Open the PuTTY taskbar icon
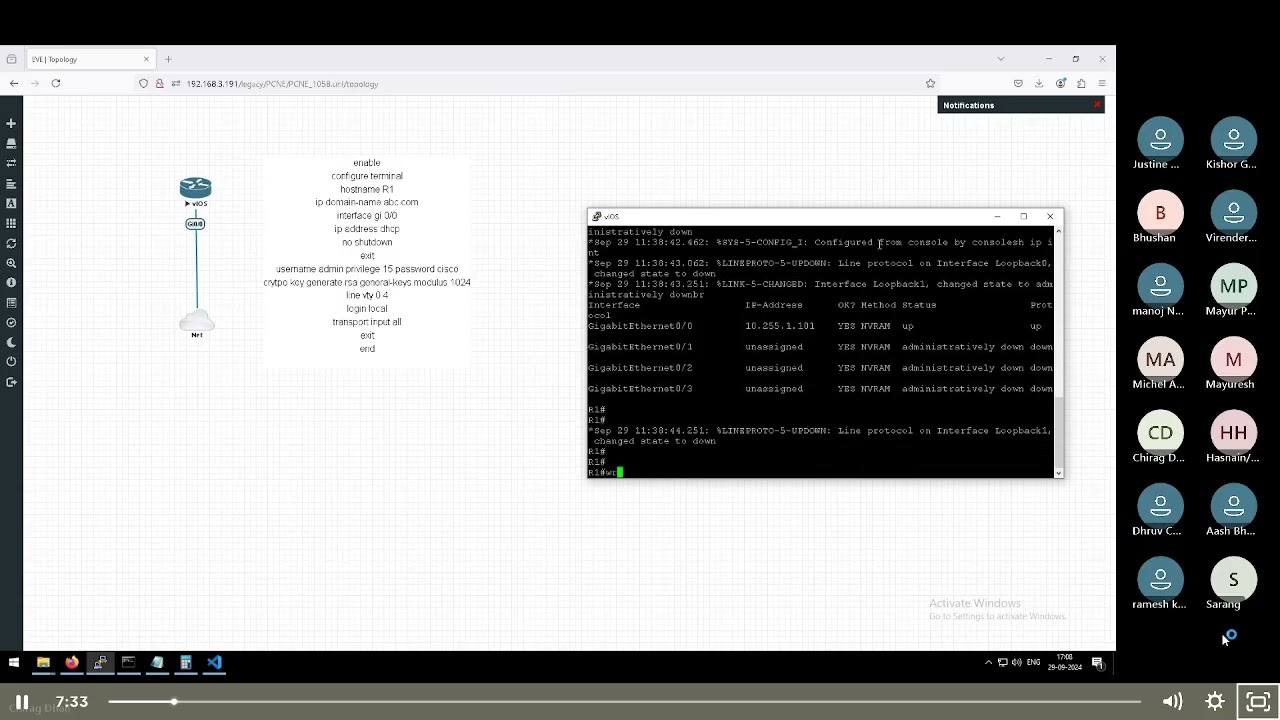This screenshot has width=1280, height=720. pyautogui.click(x=100, y=662)
